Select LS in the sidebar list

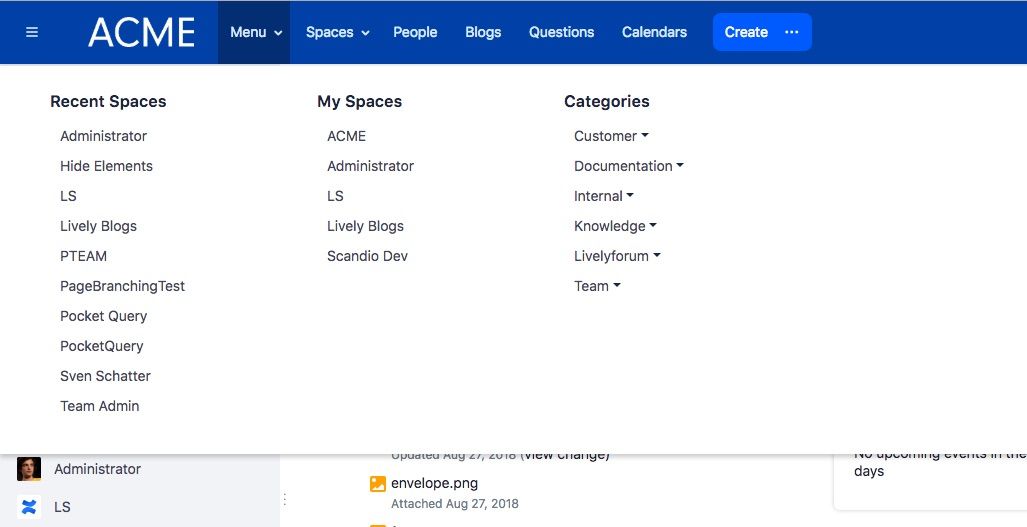coord(62,507)
